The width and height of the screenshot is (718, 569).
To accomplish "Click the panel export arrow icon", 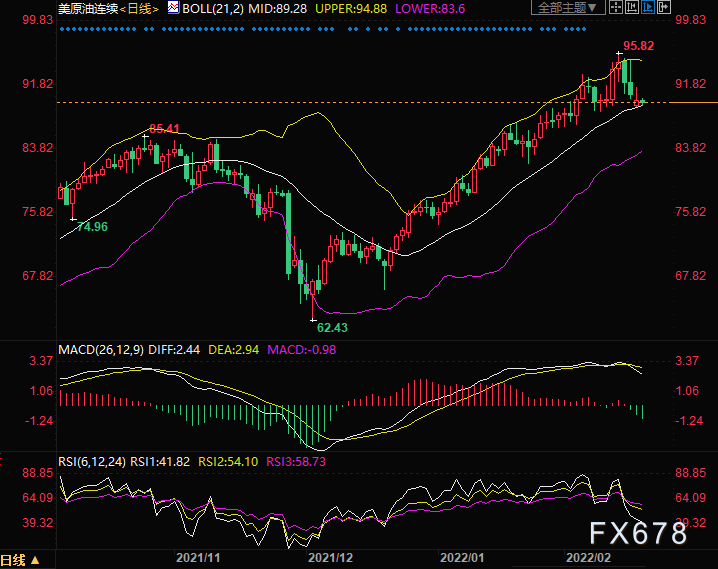I will (x=664, y=7).
